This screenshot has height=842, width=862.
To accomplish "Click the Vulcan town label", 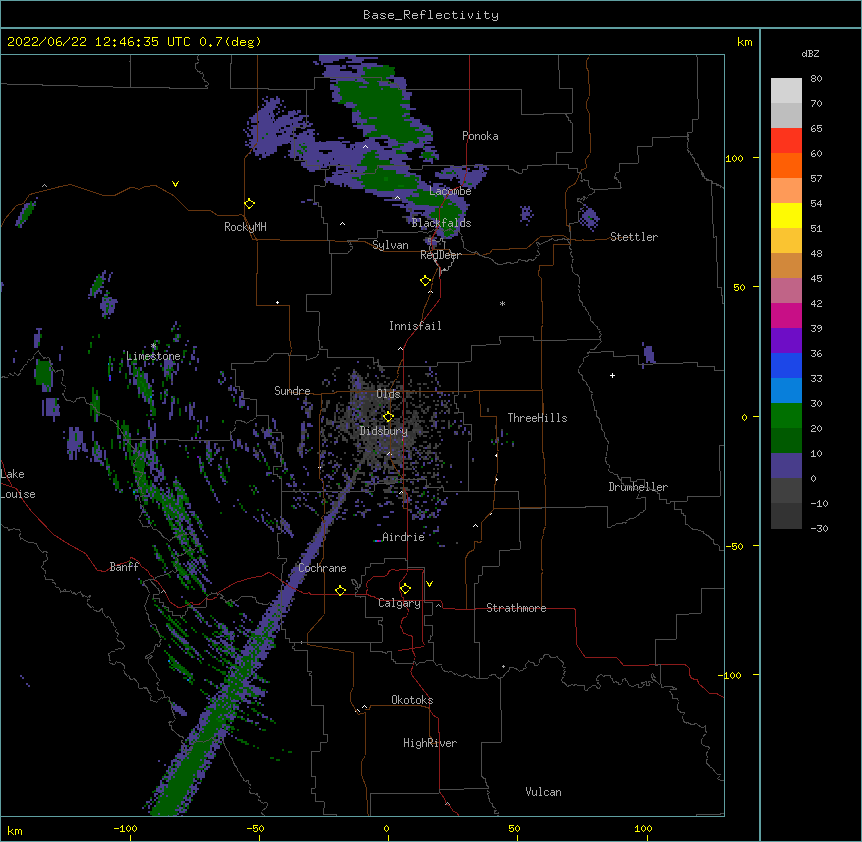I will pyautogui.click(x=543, y=792).
